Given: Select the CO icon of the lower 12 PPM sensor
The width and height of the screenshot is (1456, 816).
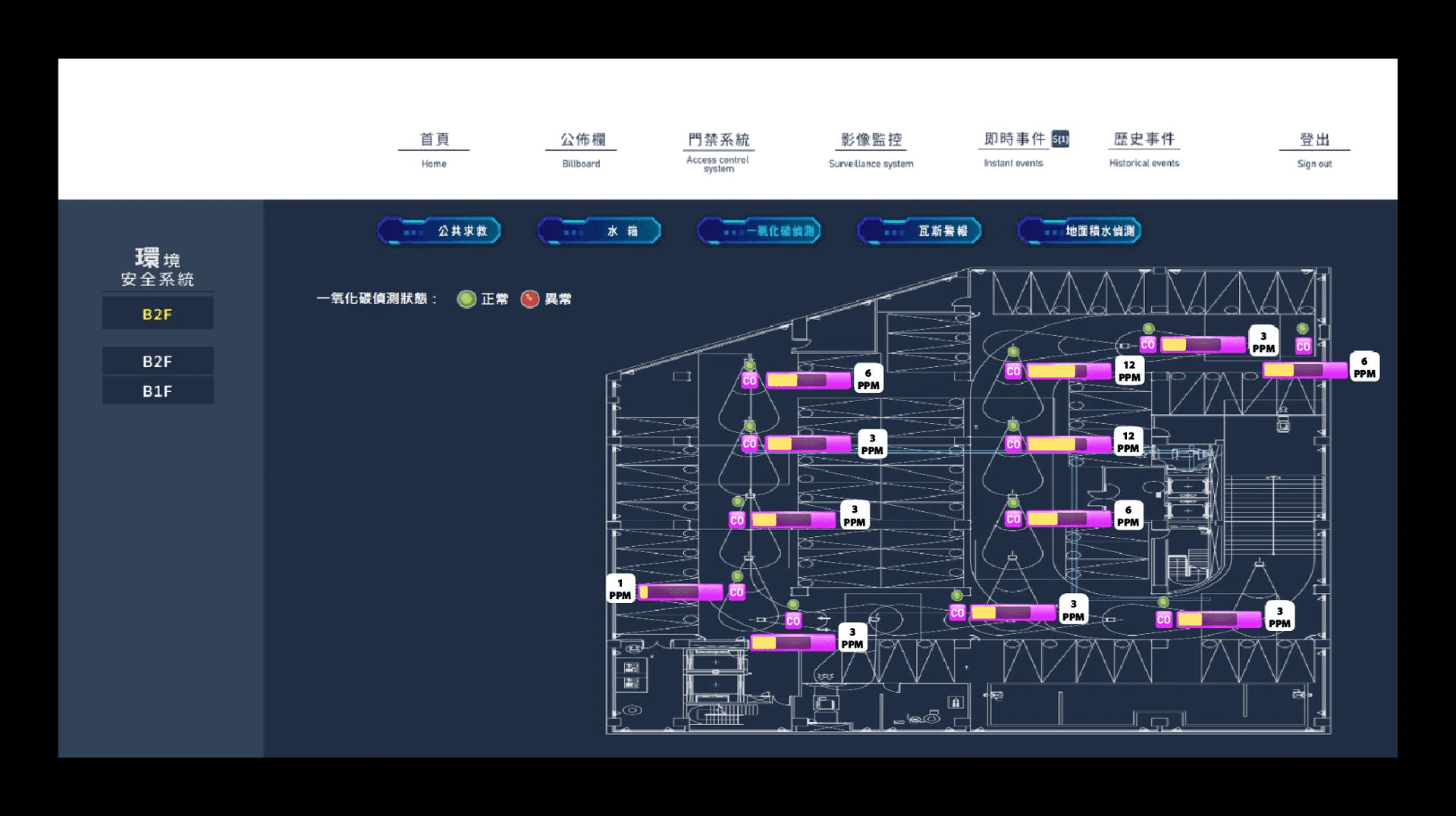Looking at the screenshot, I should 1013,444.
